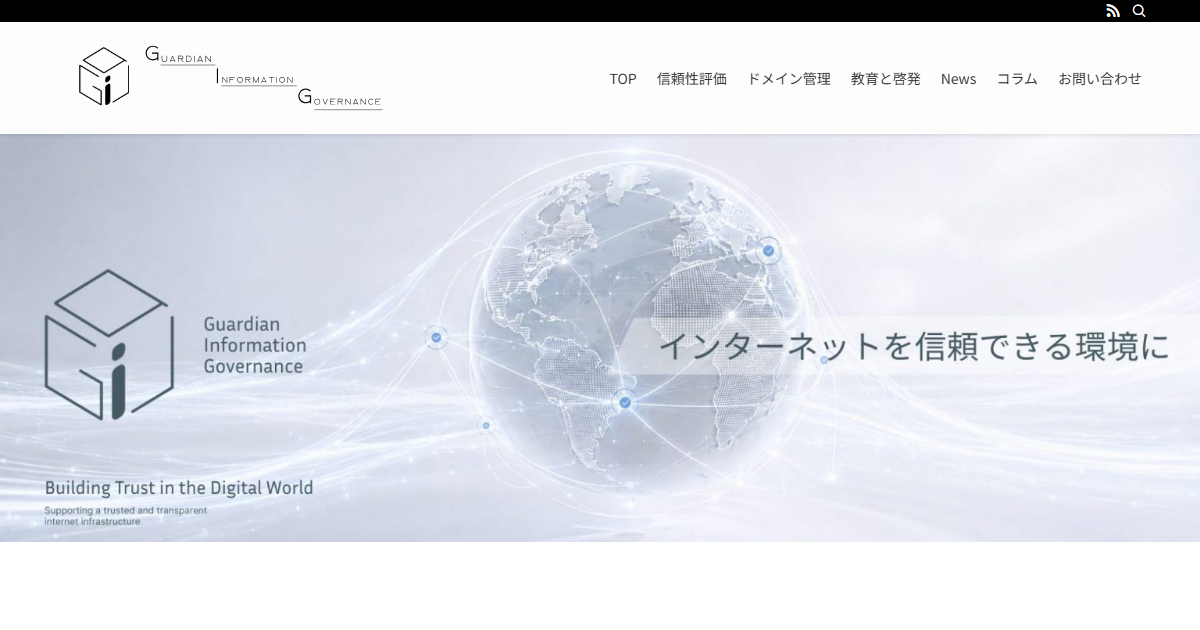This screenshot has width=1200, height=630.
Task: Open 教育と啓発 menu item
Action: click(x=886, y=78)
